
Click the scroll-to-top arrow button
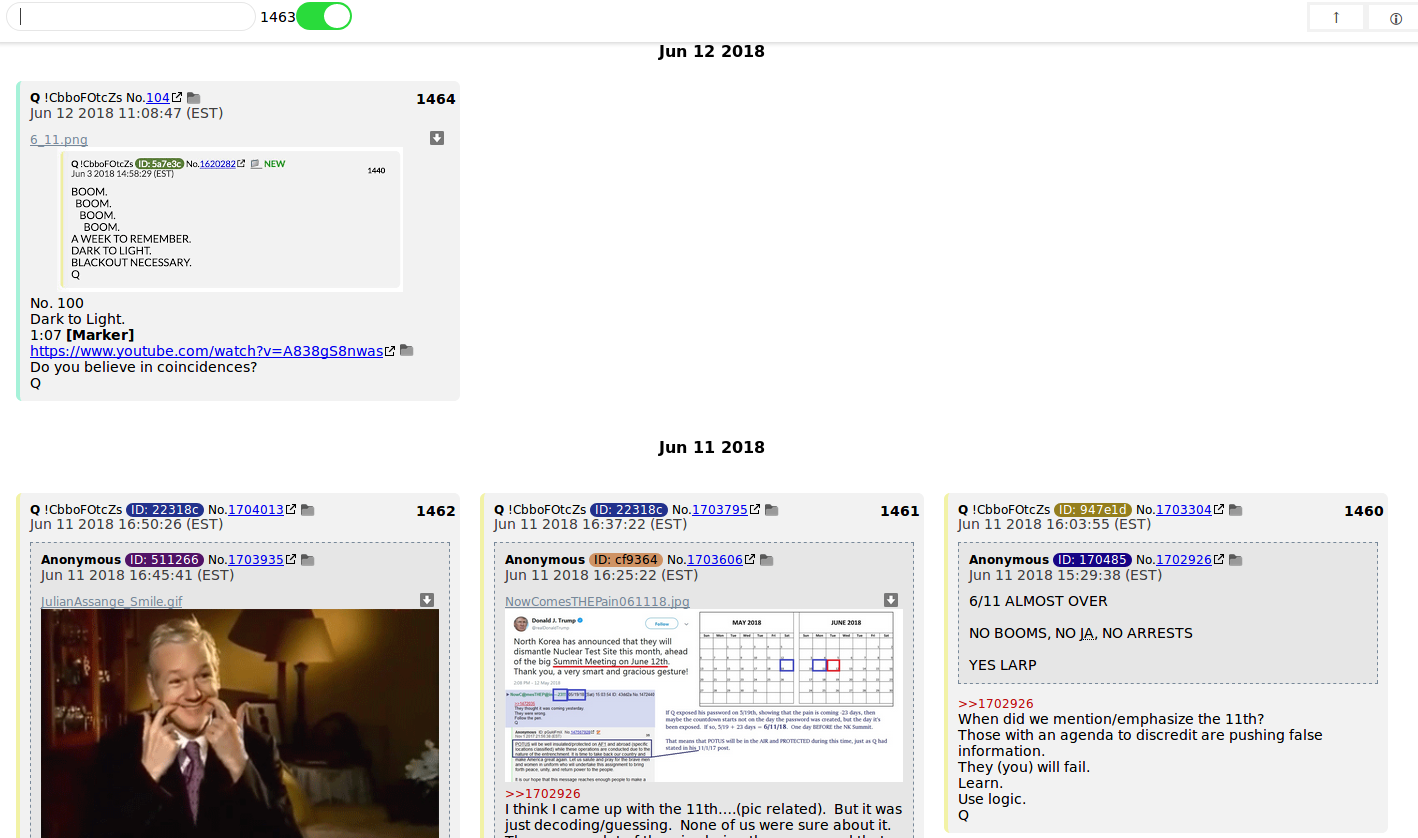pos(1336,17)
